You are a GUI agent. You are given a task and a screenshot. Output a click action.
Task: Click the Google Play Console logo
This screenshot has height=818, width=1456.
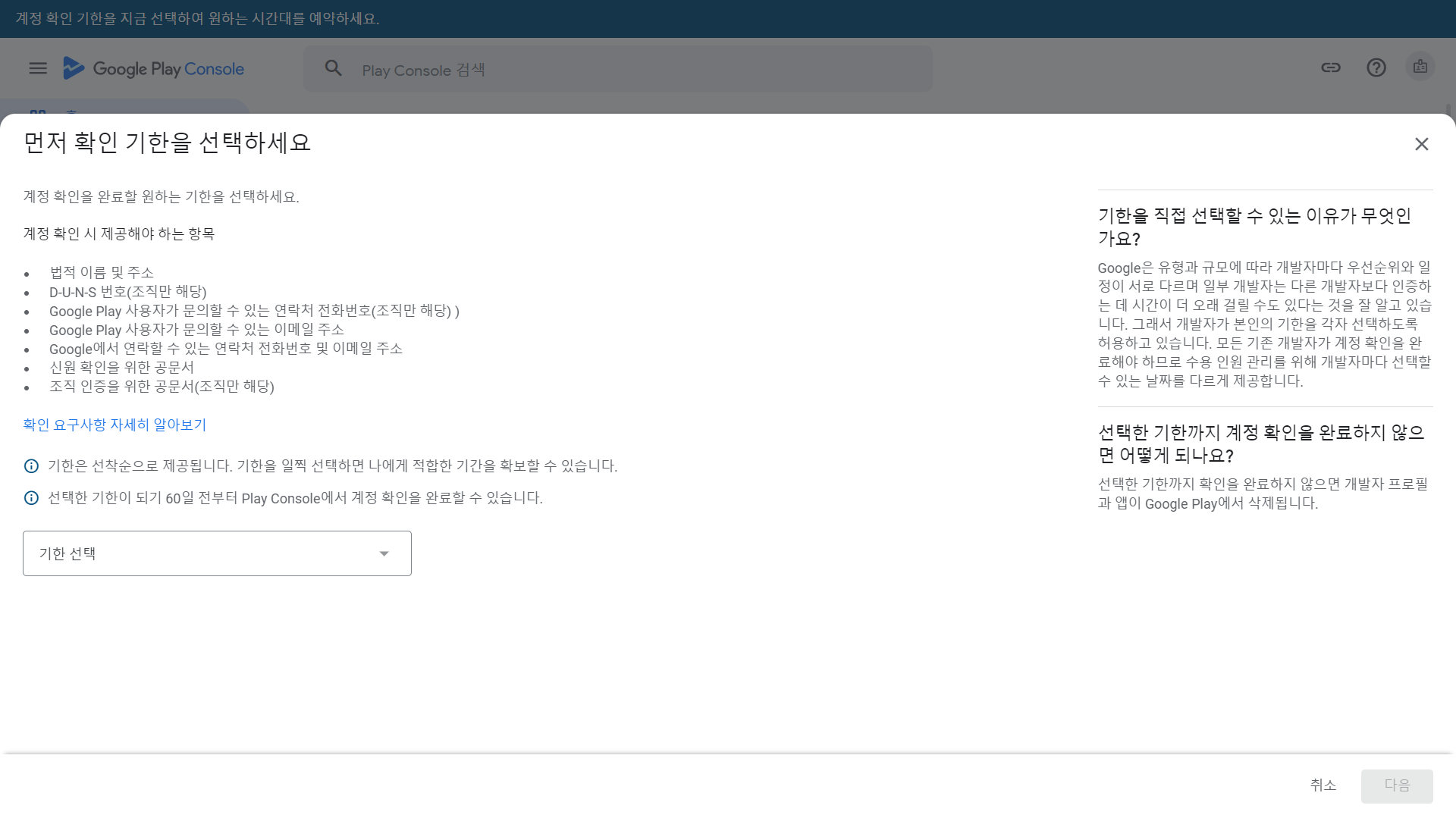tap(153, 68)
